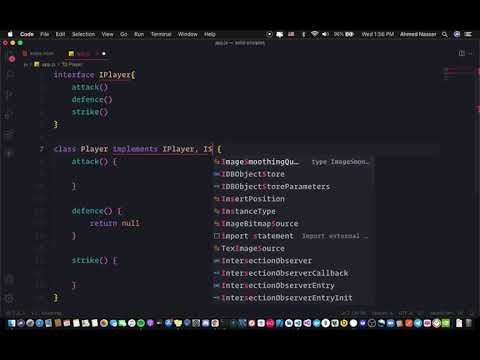The width and height of the screenshot is (480, 360).
Task: Click defence() inside the IPlayer interface
Action: (92, 99)
